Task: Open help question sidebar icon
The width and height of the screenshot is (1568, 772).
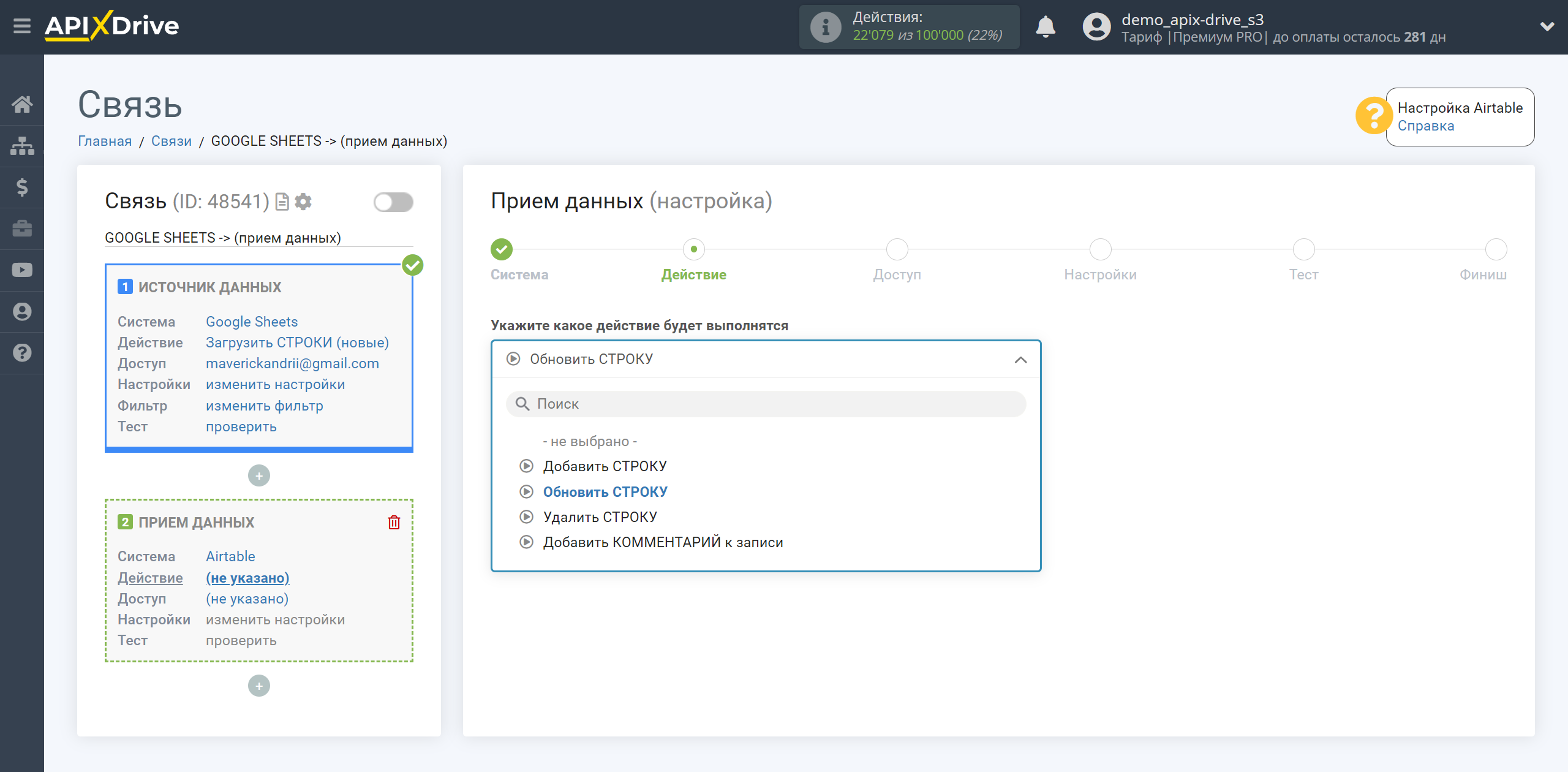Action: click(x=22, y=353)
